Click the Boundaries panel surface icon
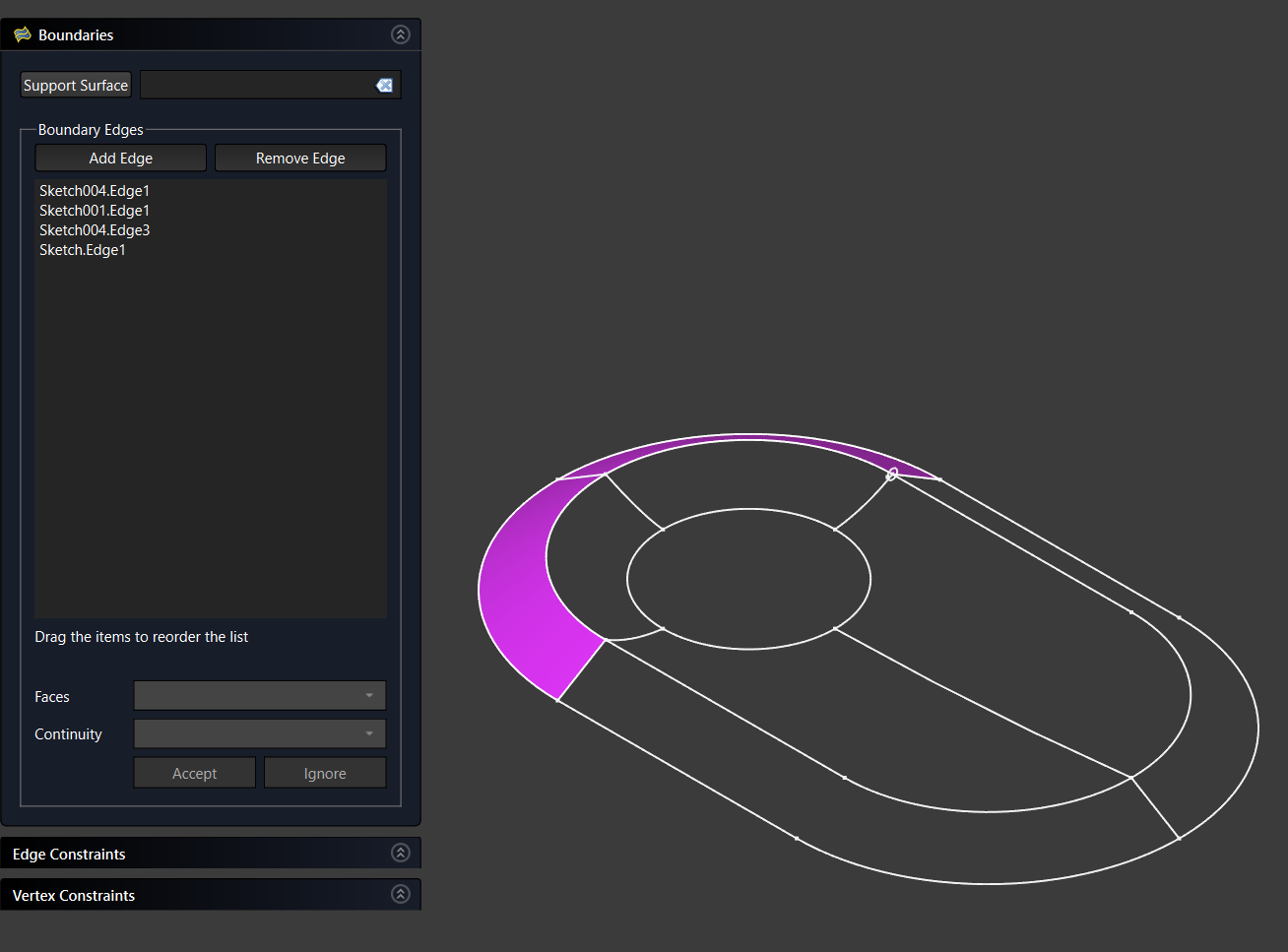Screen dimensions: 1288x952 pos(22,34)
